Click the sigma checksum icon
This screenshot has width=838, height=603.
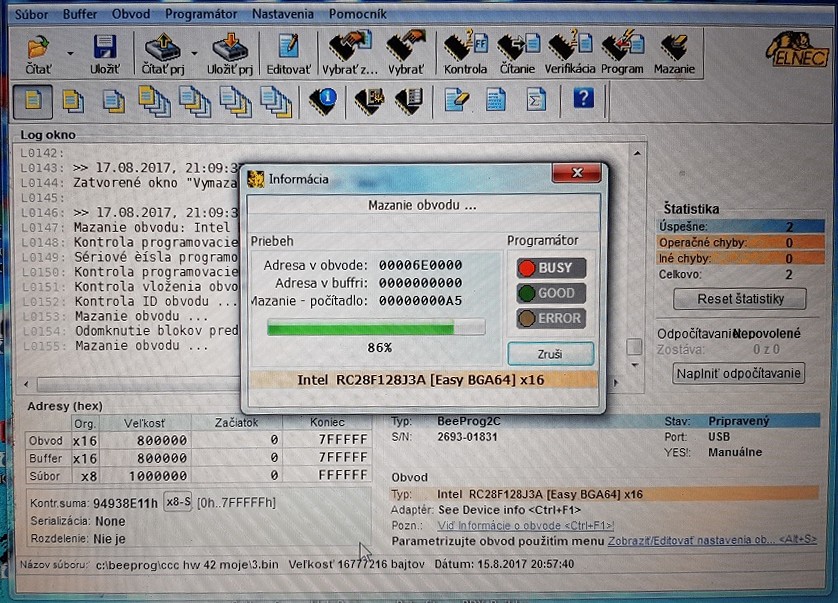point(536,100)
